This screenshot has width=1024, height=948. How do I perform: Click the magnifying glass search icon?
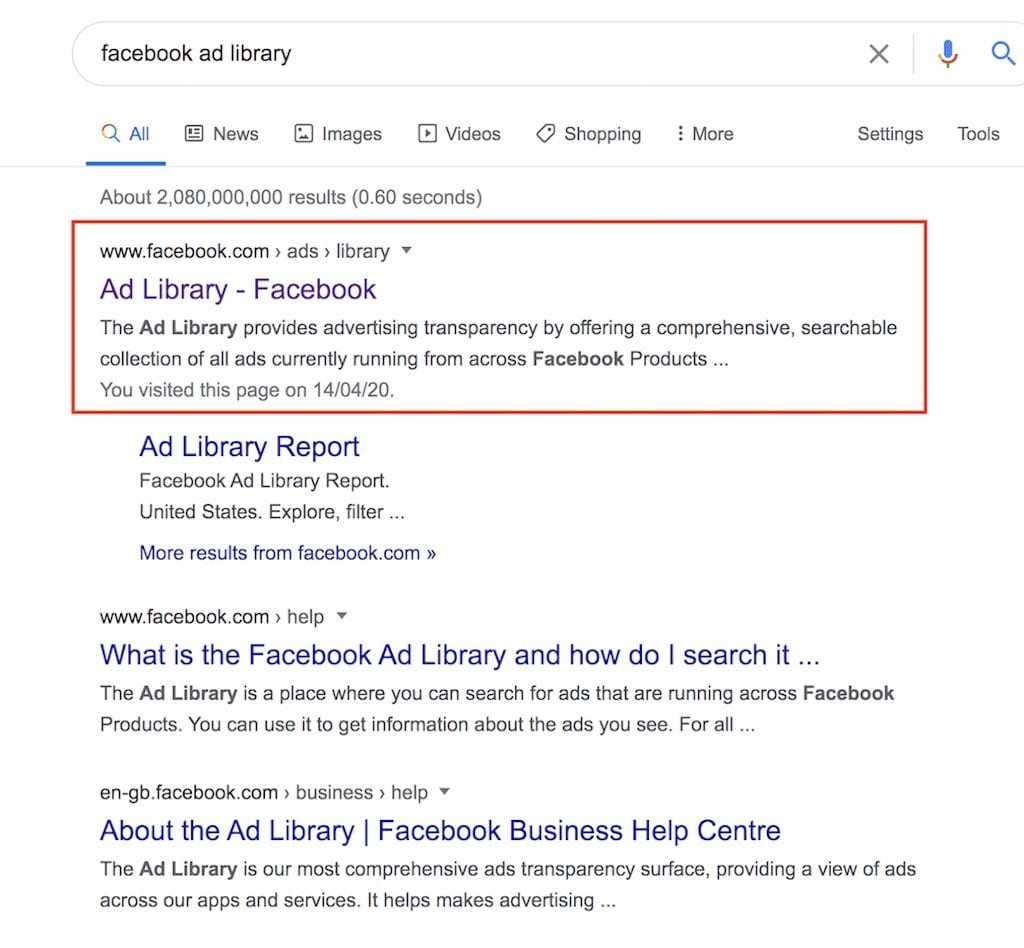click(x=1003, y=55)
